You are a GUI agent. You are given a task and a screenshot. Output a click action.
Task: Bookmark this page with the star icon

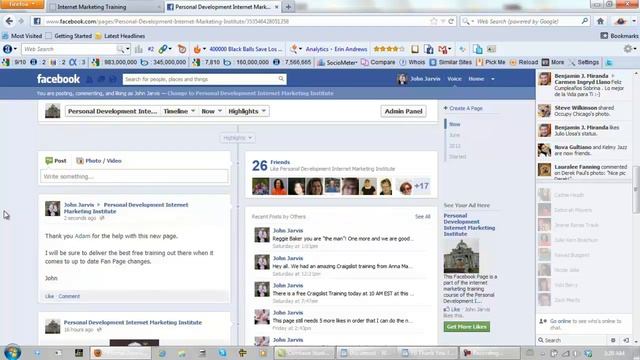coord(433,21)
